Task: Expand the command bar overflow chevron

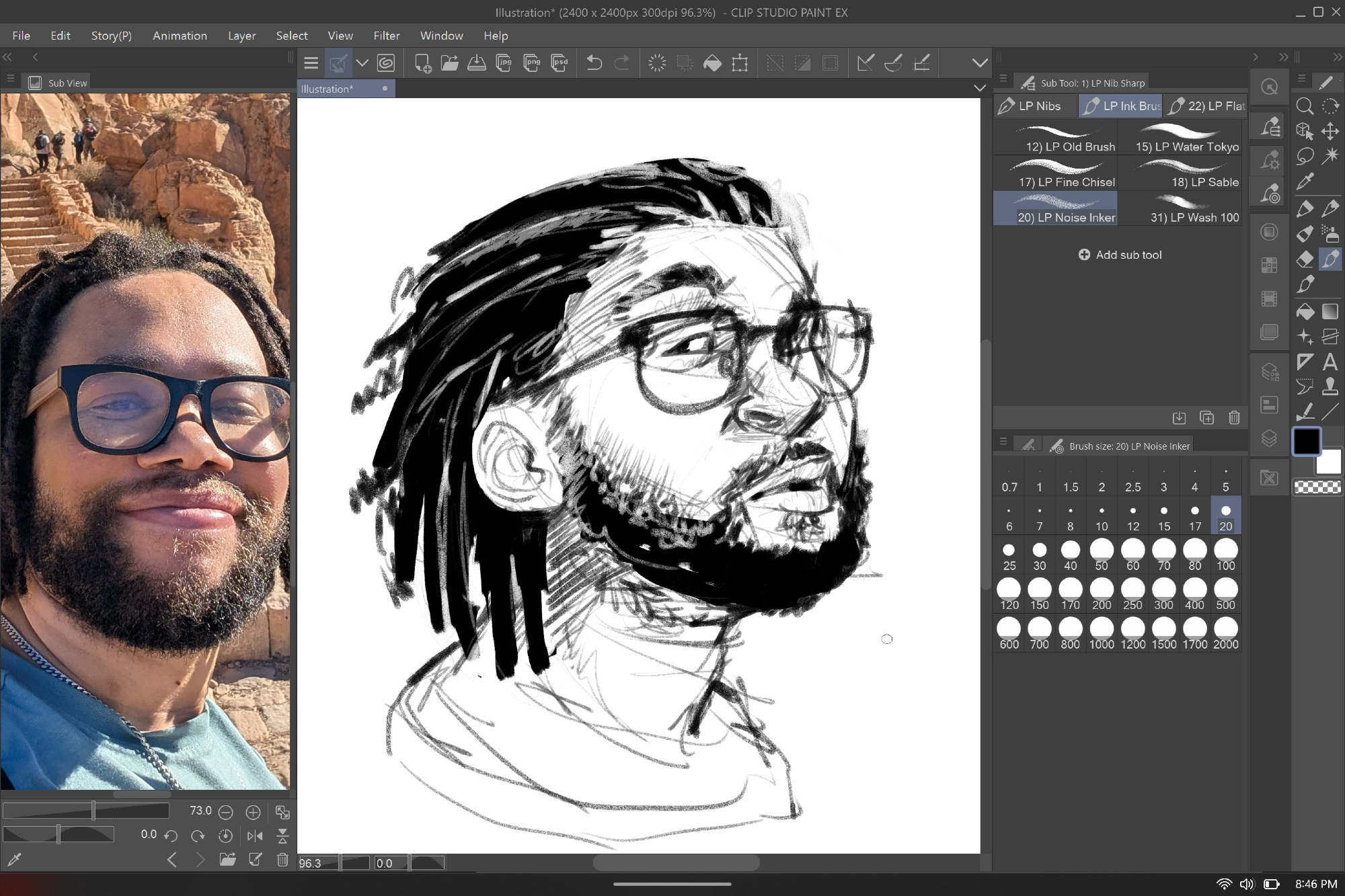Action: pyautogui.click(x=980, y=63)
